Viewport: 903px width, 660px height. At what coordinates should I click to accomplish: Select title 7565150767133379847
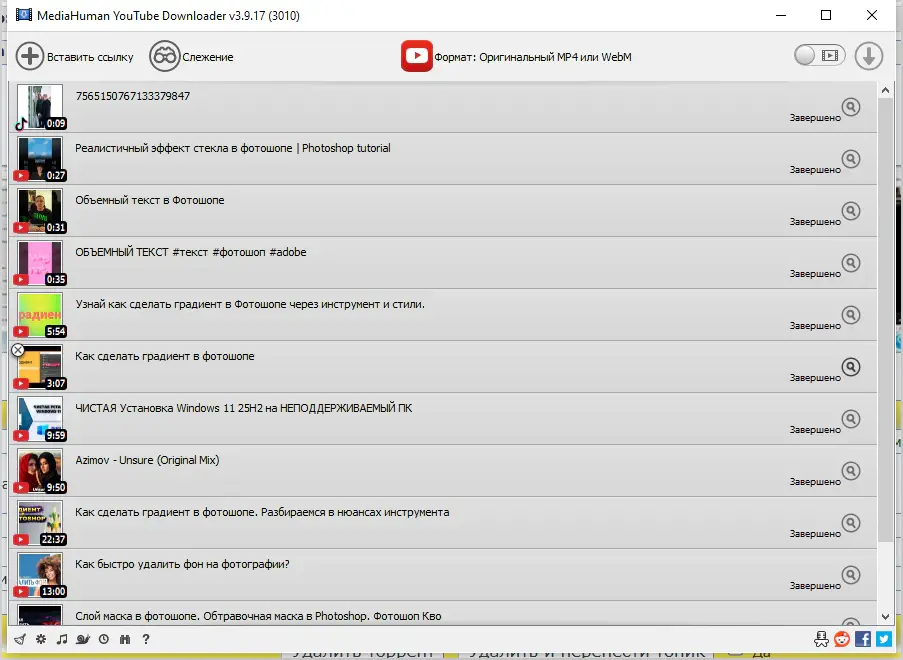(132, 96)
